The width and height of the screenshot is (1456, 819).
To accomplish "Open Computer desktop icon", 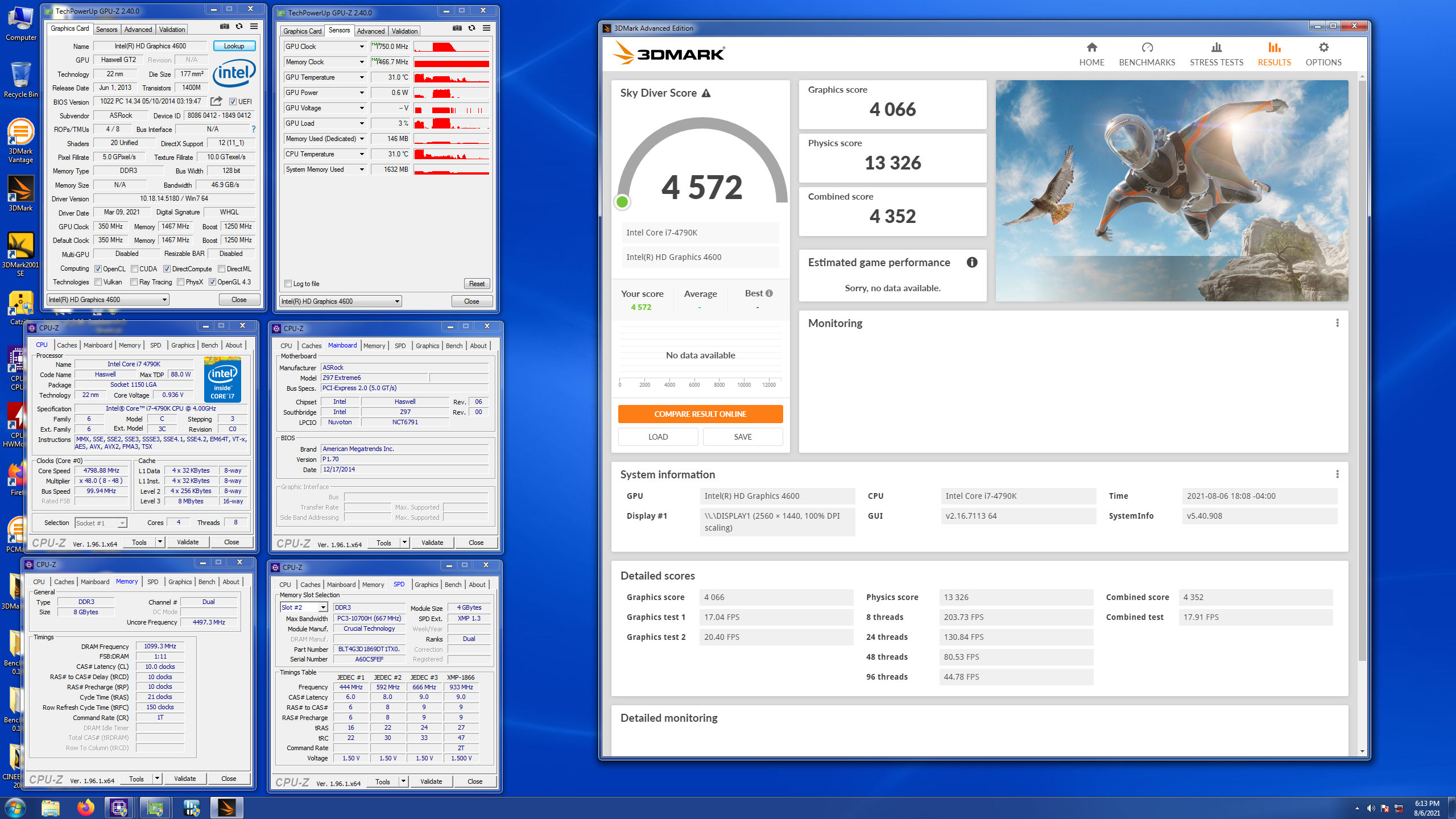I will point(20,24).
